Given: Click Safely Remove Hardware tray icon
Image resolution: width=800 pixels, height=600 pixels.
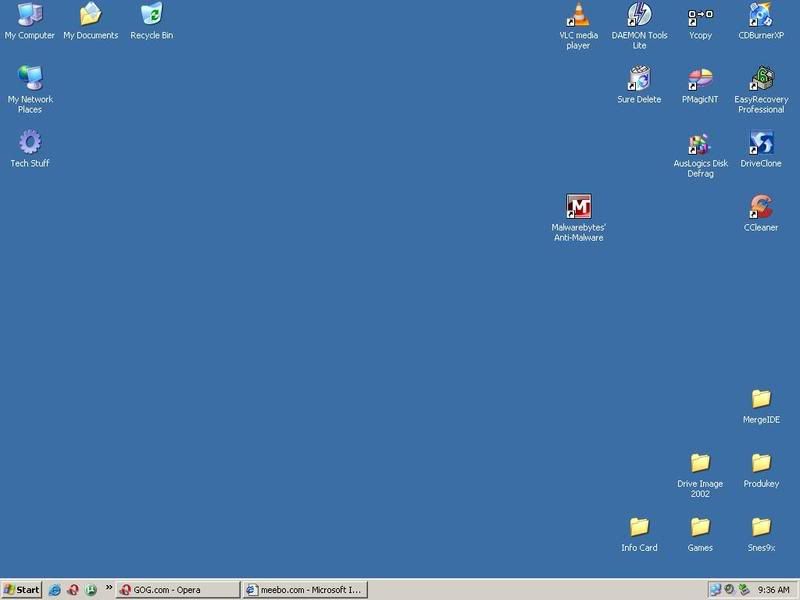Looking at the screenshot, I should coord(744,589).
